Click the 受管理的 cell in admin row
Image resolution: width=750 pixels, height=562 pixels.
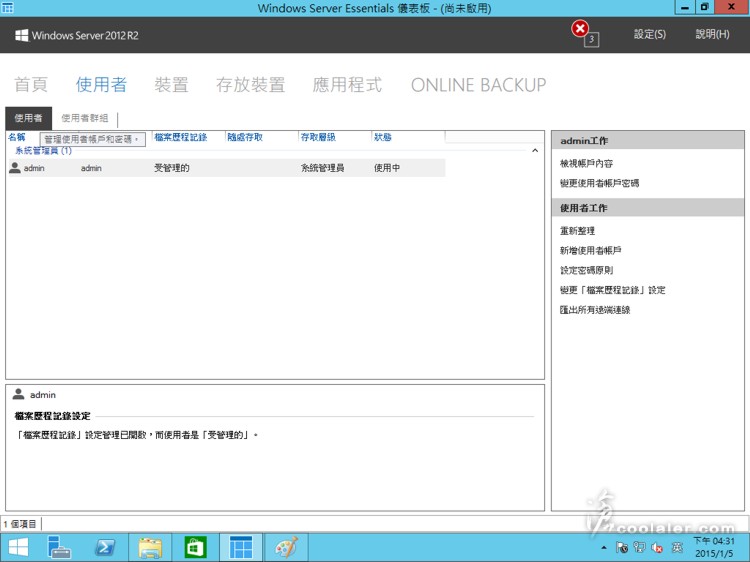pos(172,168)
